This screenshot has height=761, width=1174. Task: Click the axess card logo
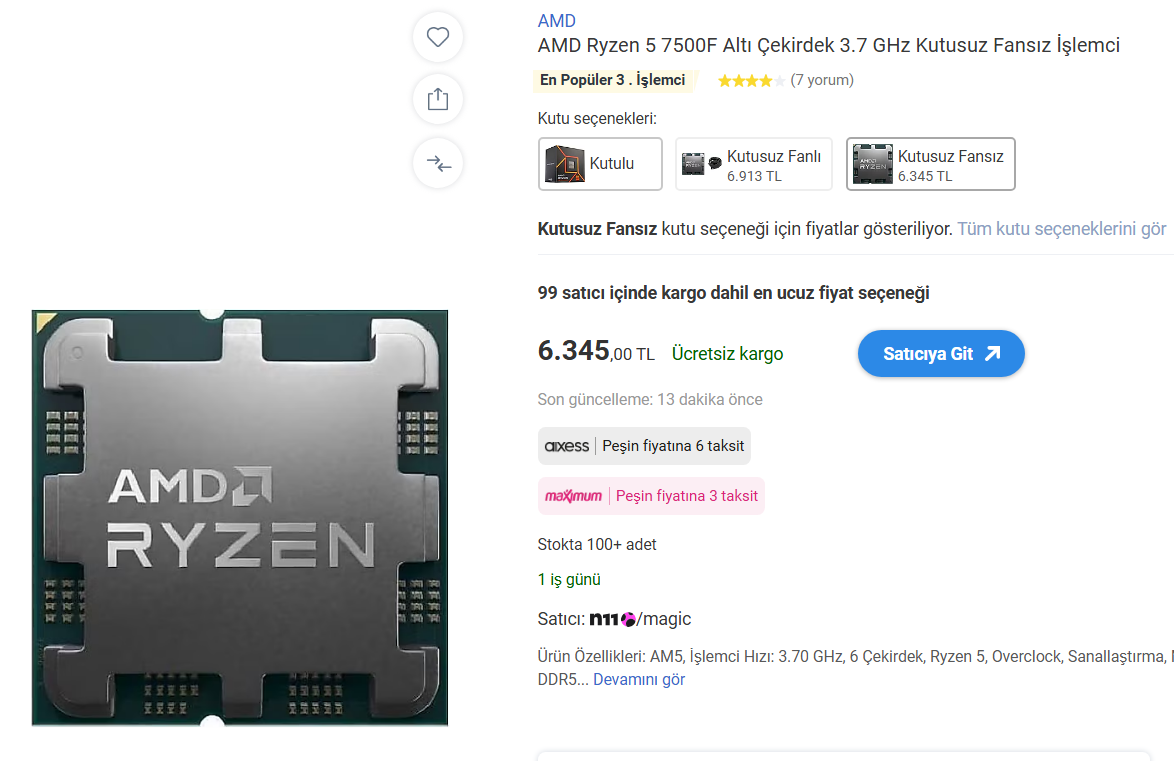tap(567, 446)
